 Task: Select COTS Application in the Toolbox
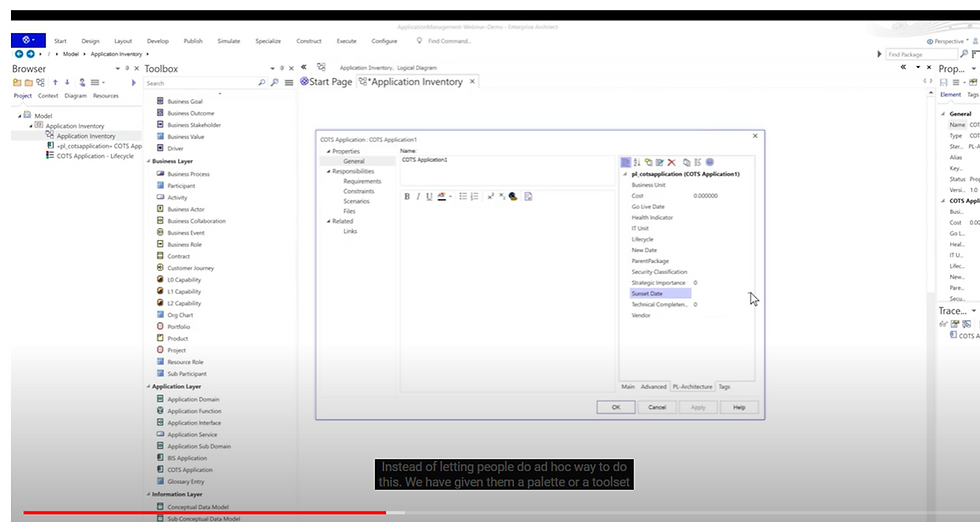point(189,470)
